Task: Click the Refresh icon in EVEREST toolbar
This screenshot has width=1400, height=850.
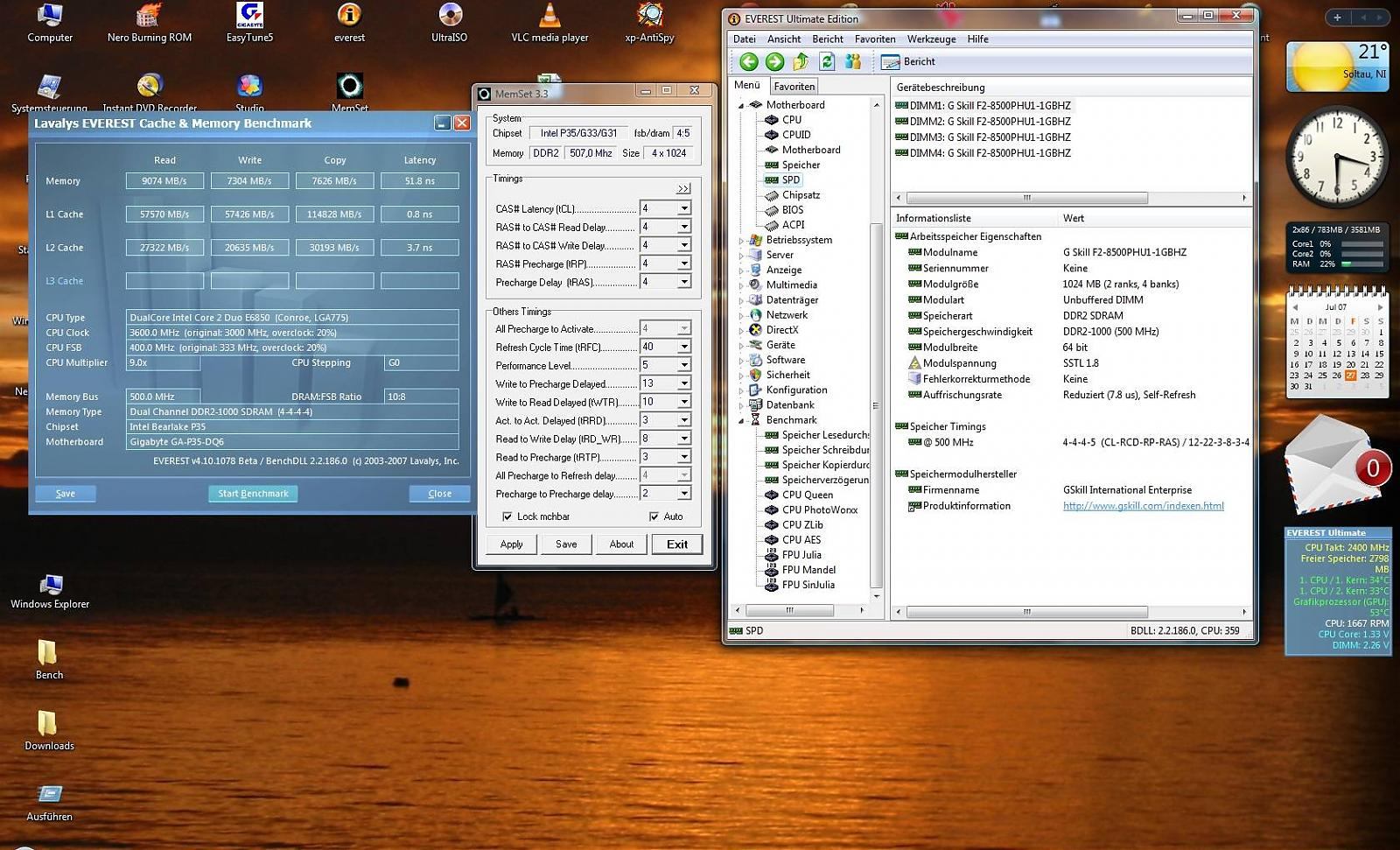Action: [827, 61]
